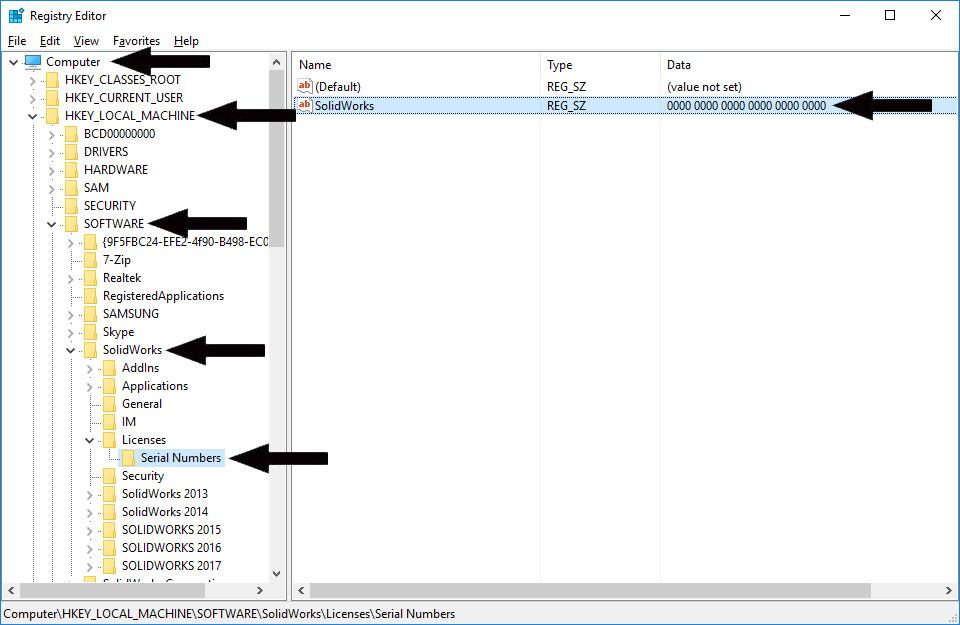
Task: Click the Applications folder icon
Action: coord(110,386)
